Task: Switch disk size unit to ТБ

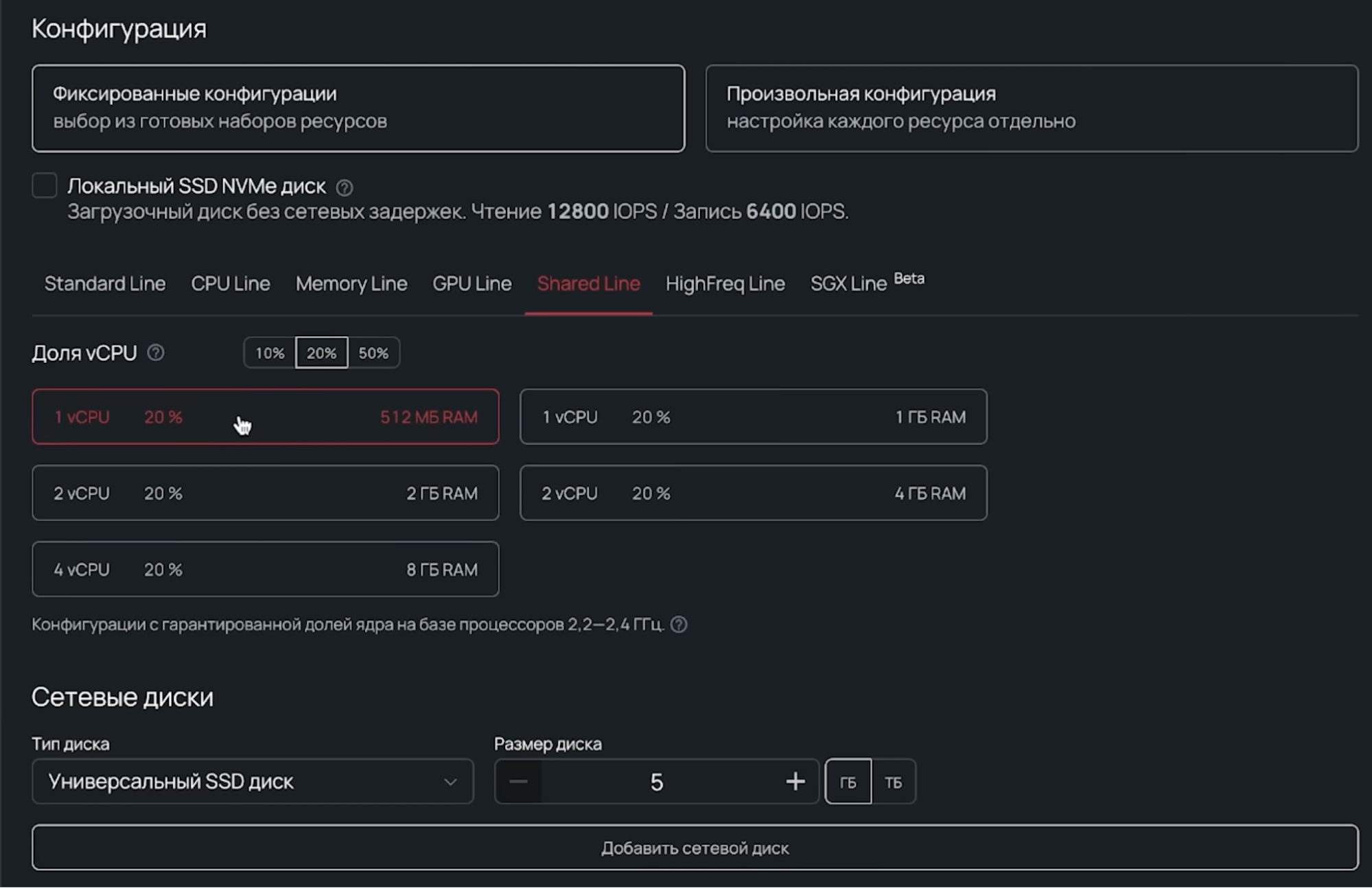Action: tap(893, 782)
